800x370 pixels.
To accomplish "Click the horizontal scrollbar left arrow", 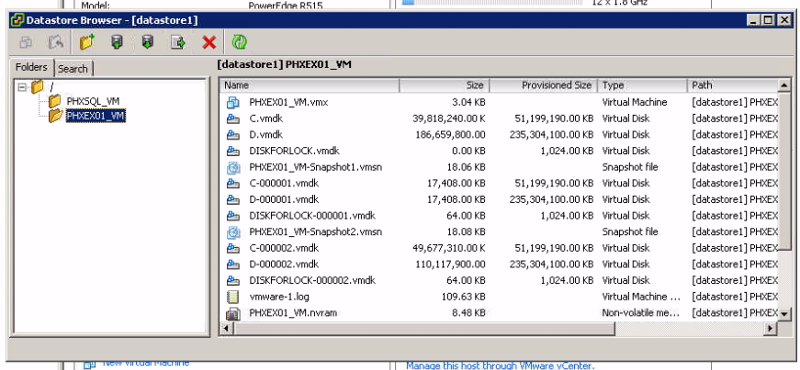I will [227, 329].
